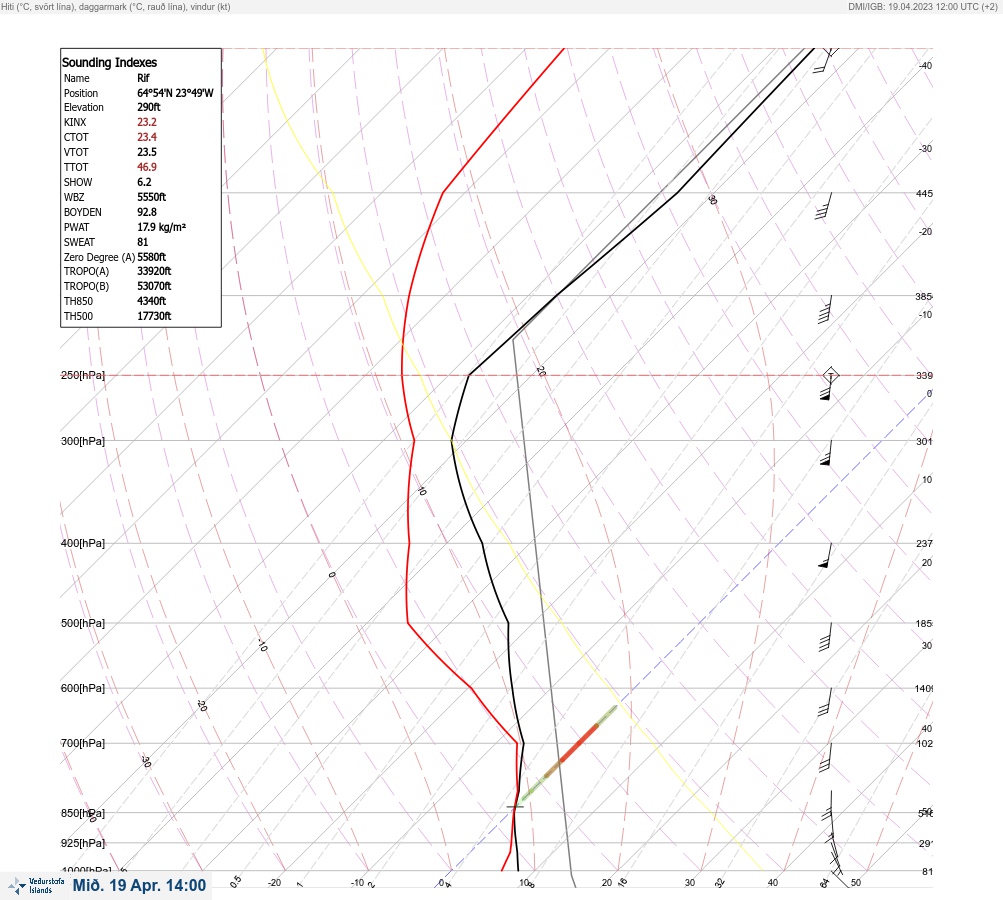
Task: Click the temperature axis label -20 at bottom
Action: [274, 883]
